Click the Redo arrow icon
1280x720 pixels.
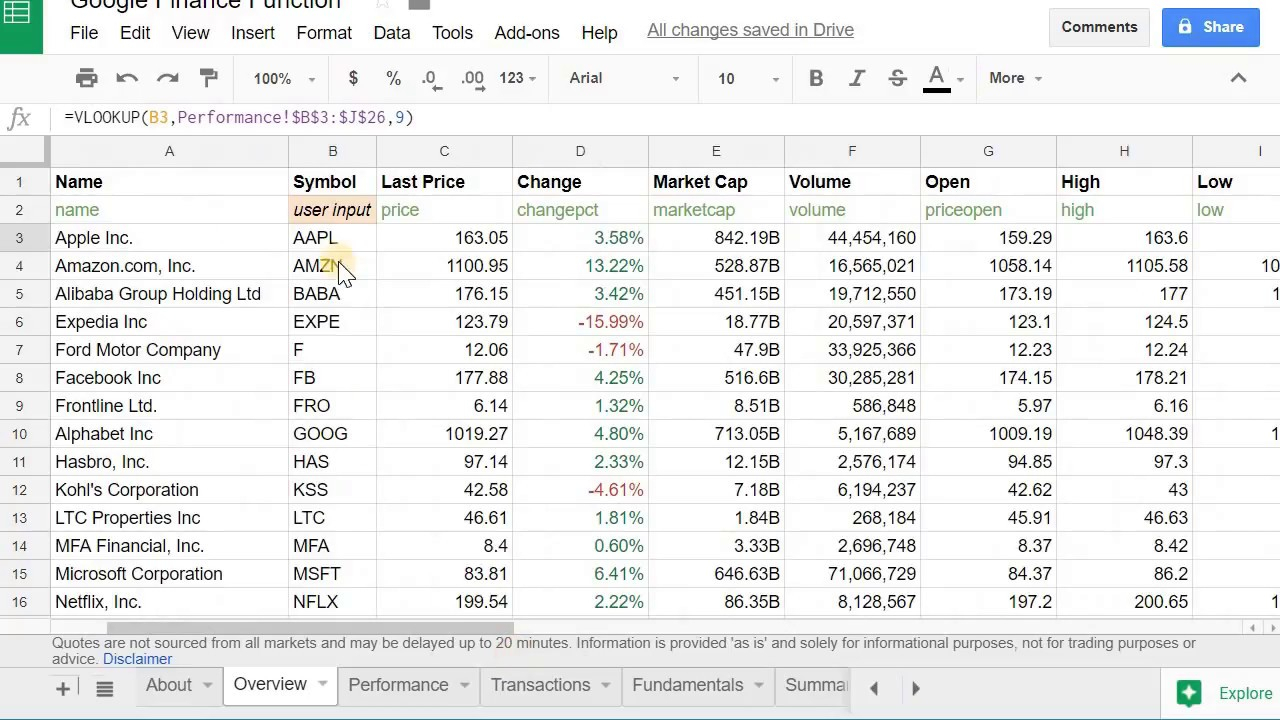(167, 78)
